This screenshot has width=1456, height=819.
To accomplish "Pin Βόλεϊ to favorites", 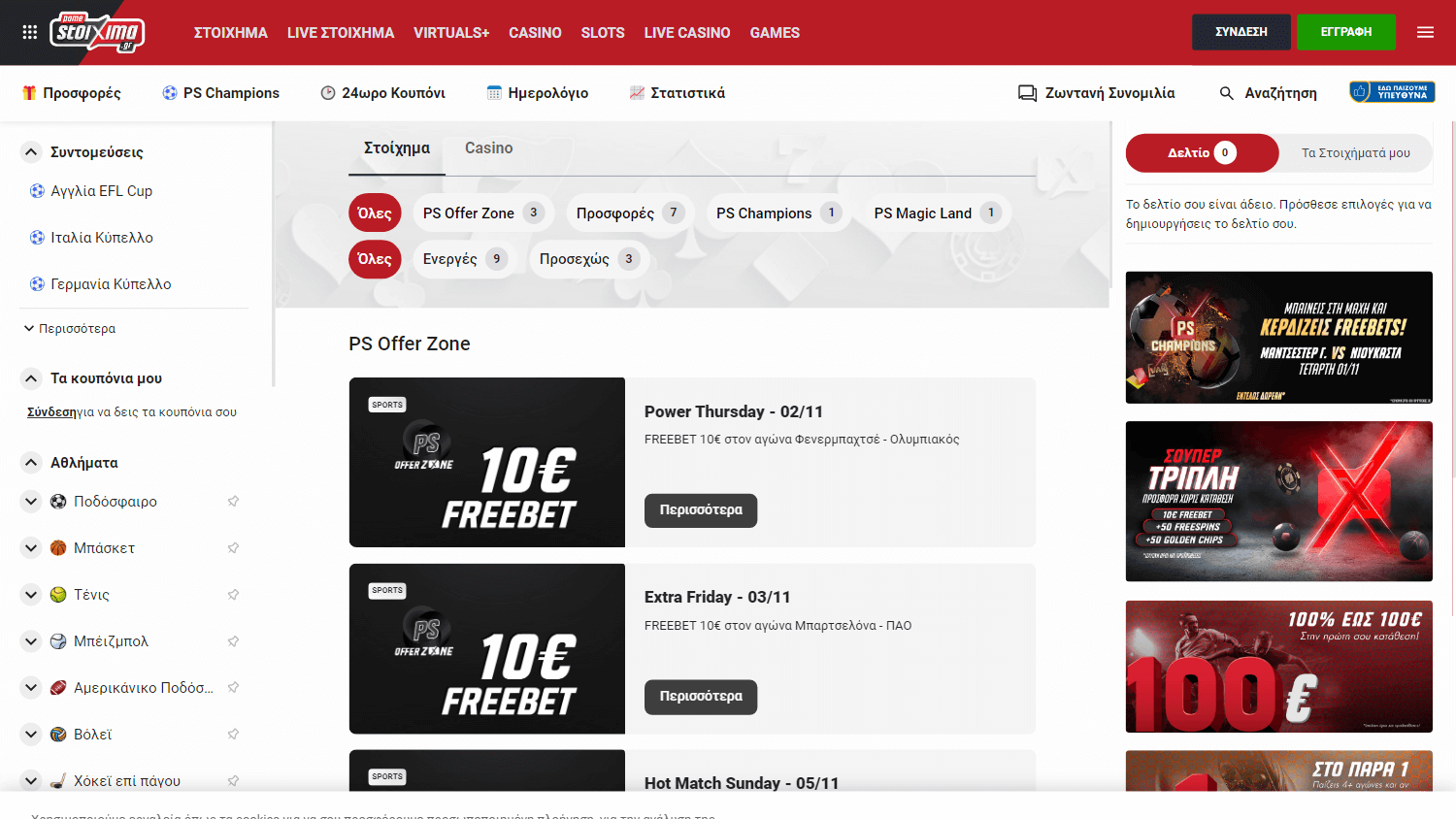I will pos(233,735).
